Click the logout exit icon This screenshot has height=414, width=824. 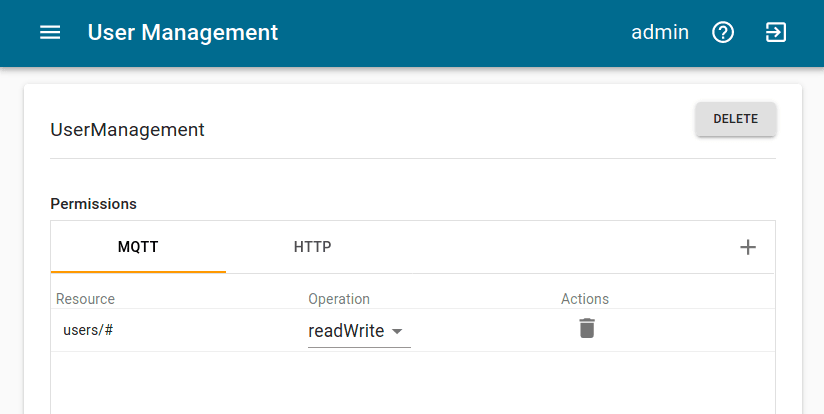point(776,33)
